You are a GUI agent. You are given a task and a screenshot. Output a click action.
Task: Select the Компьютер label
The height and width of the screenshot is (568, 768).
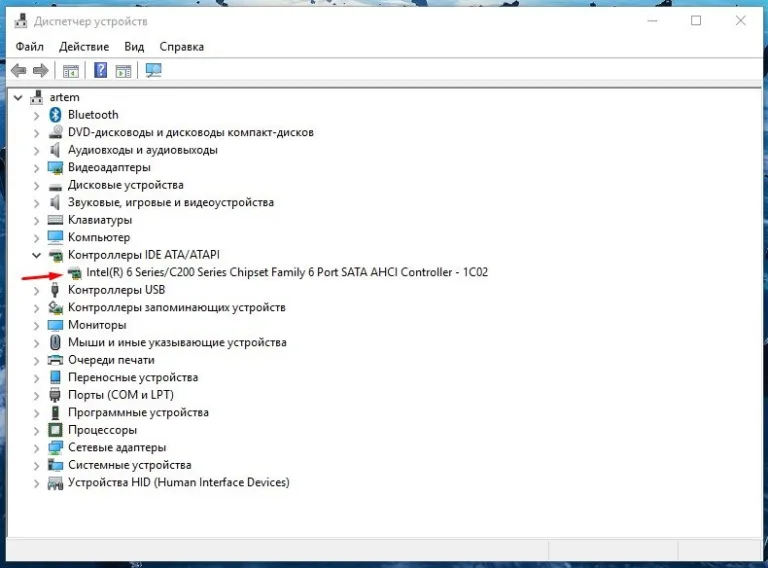[x=99, y=237]
